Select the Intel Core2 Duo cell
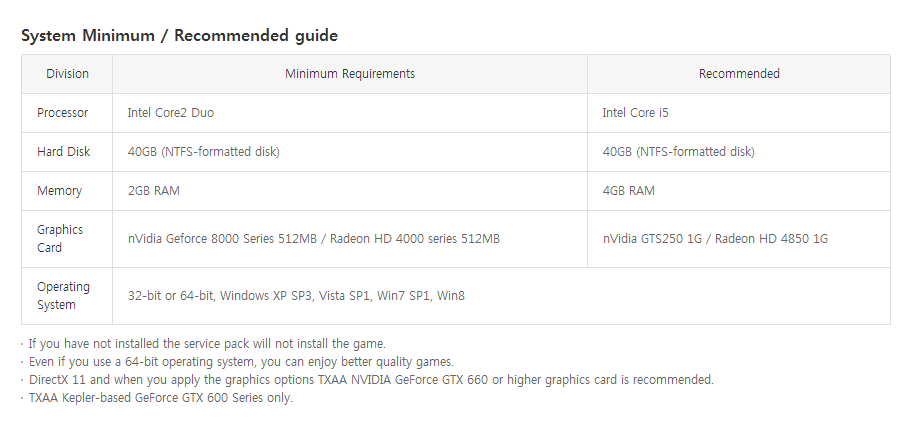The image size is (921, 421). (170, 113)
